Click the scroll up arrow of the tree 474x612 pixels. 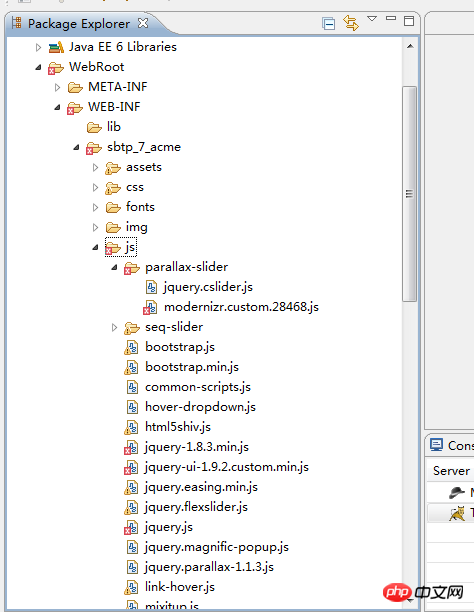click(410, 46)
